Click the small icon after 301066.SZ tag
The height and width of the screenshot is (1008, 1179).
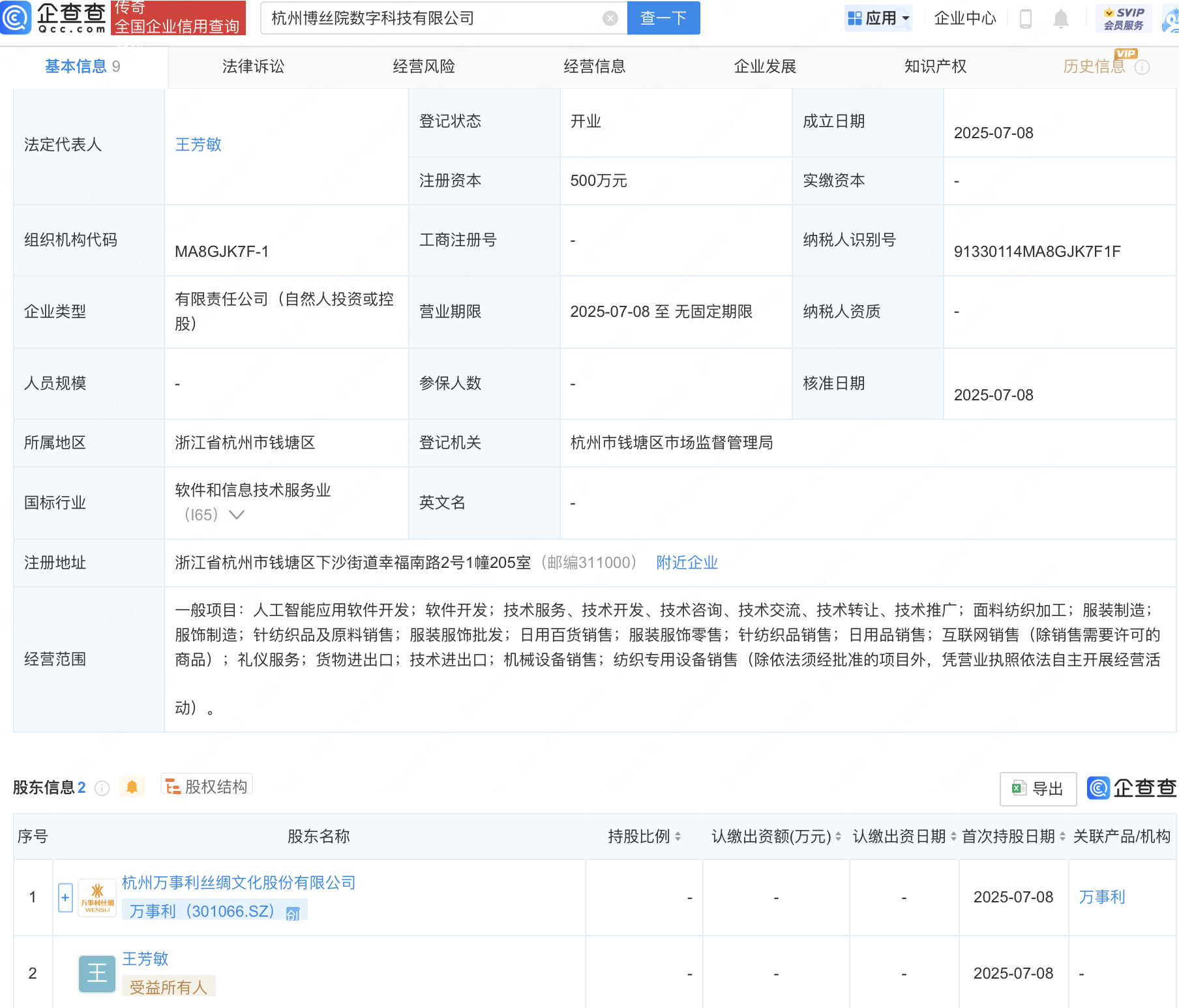pyautogui.click(x=293, y=913)
